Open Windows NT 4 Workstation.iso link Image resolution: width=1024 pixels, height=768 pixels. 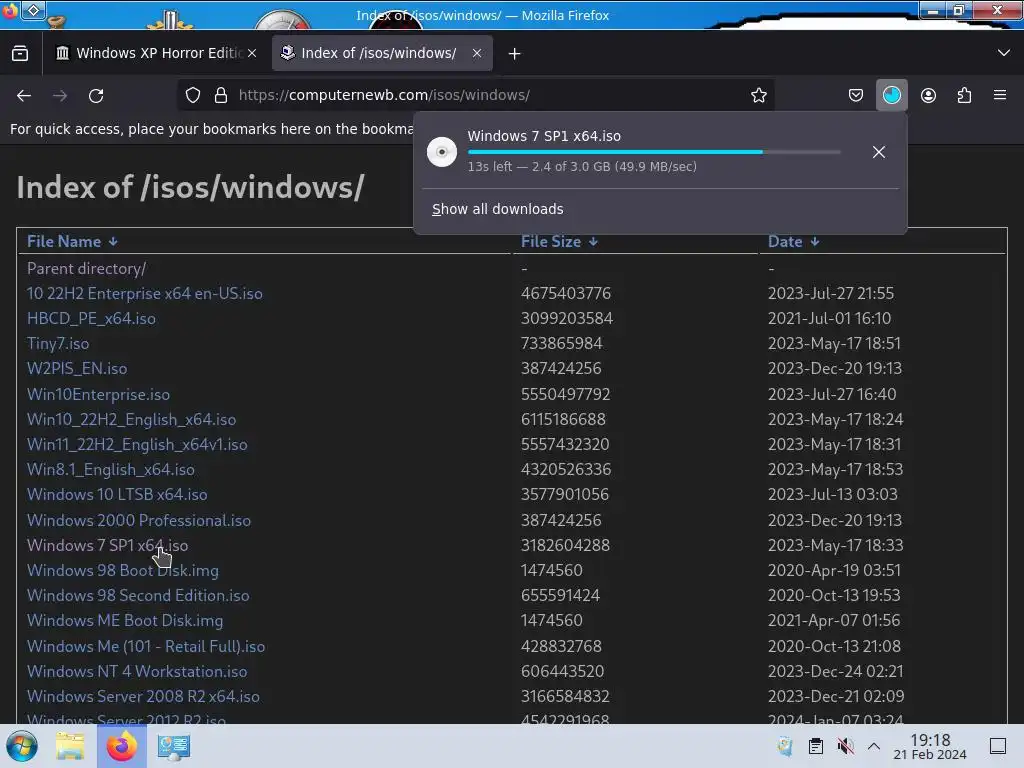pos(137,671)
